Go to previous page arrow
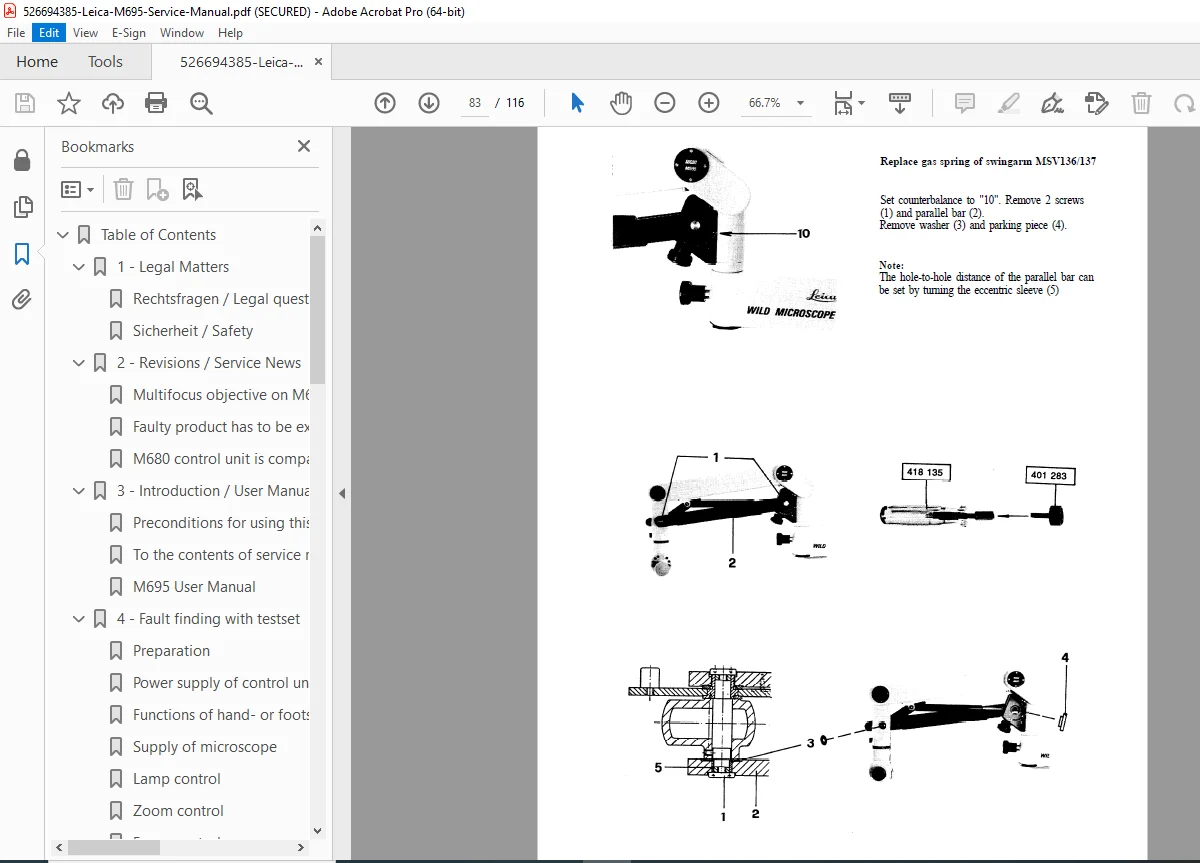 [385, 103]
